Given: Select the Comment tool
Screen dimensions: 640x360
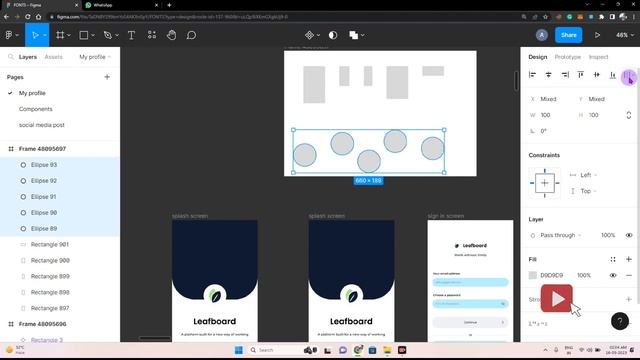Looking at the screenshot, I should 191,35.
